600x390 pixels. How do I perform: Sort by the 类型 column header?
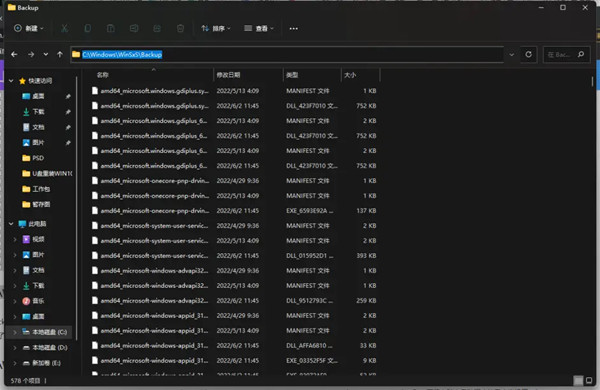(x=292, y=75)
